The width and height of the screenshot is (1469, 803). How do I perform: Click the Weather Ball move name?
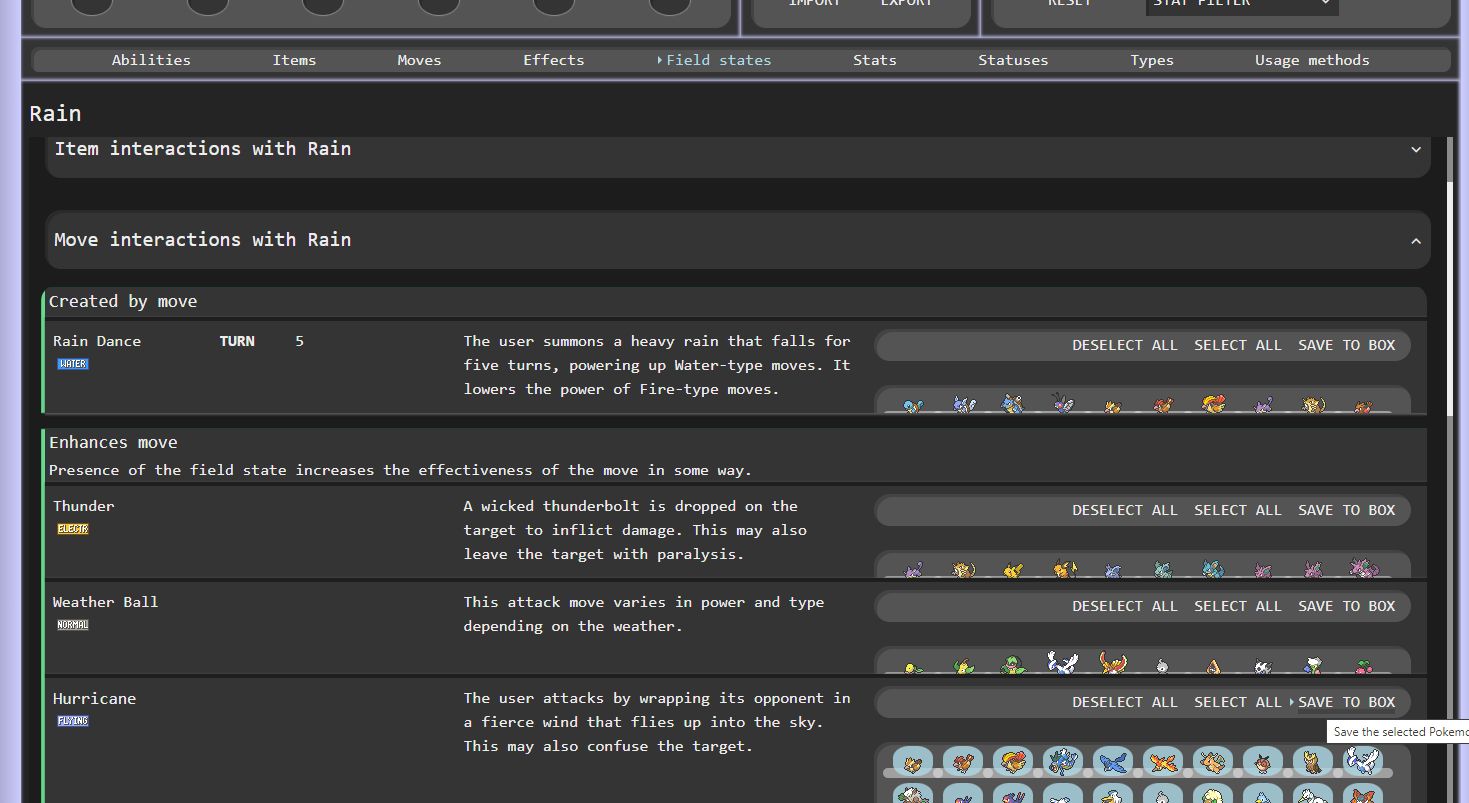[x=105, y=602]
